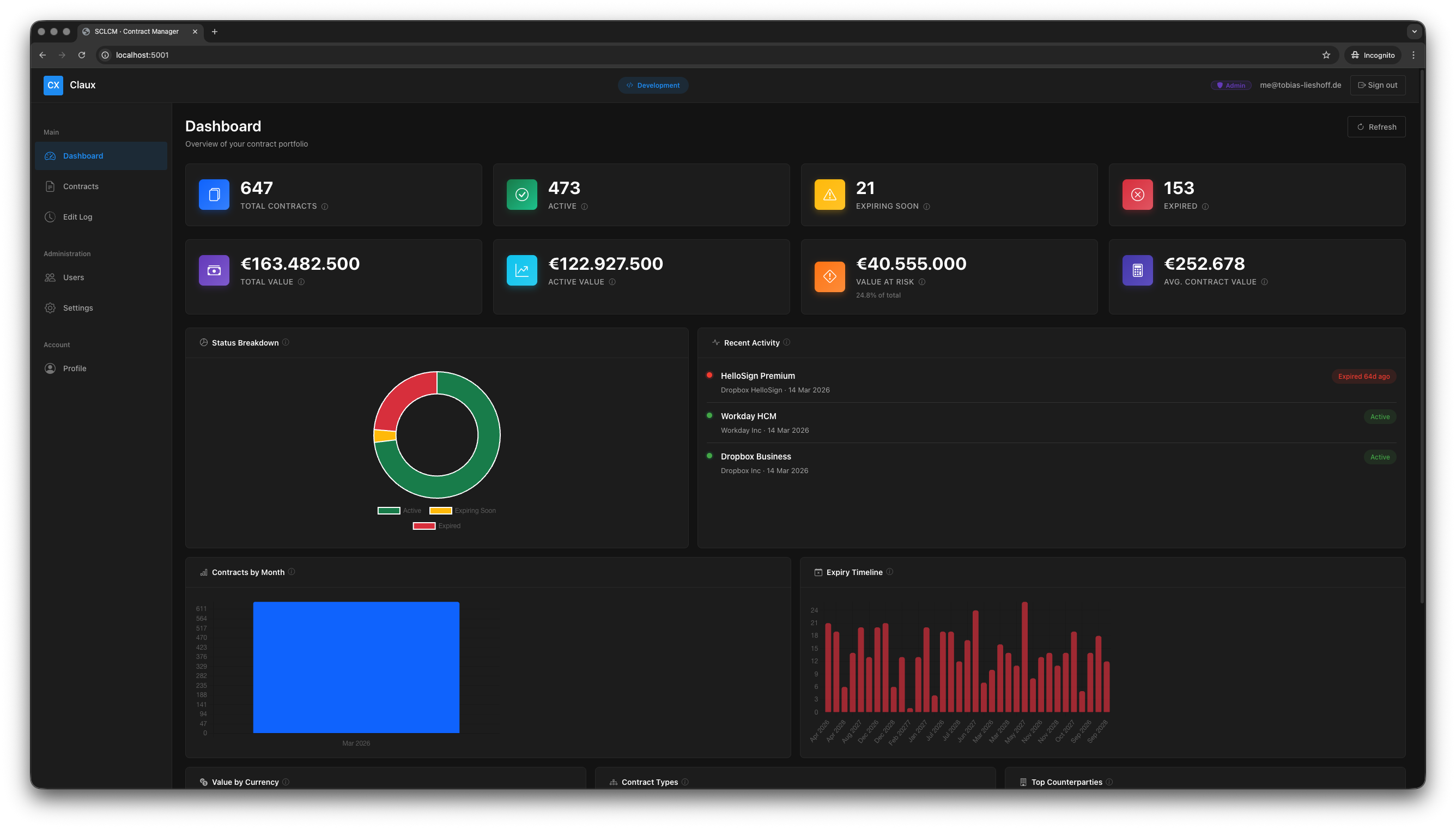Refresh the dashboard data
Viewport: 1456px width, 829px height.
click(1376, 126)
